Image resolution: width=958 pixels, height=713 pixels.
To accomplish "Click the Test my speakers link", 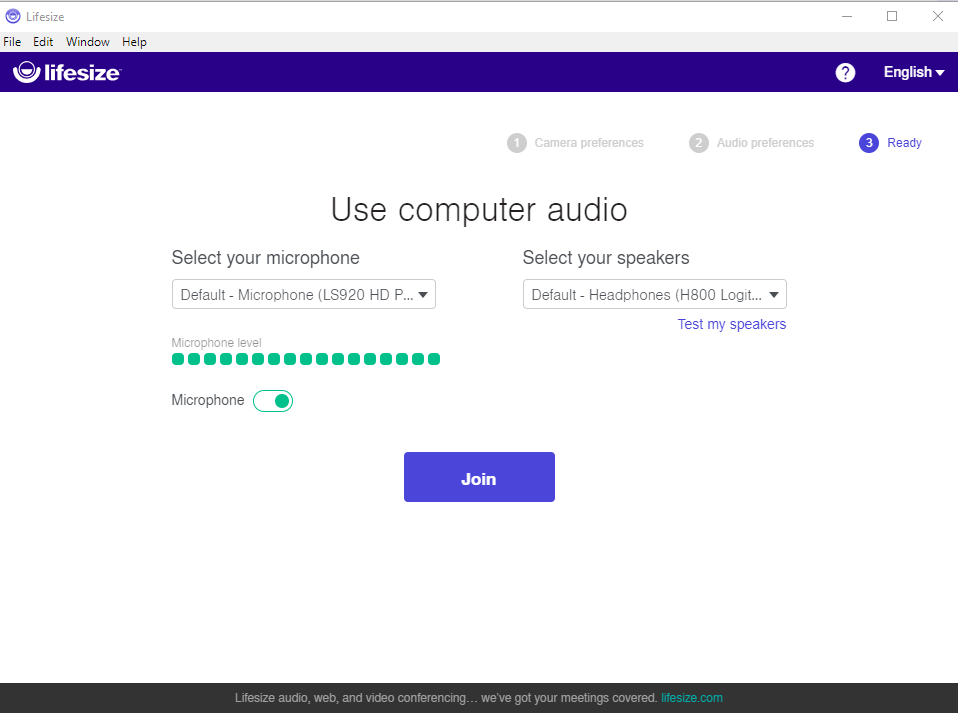I will pos(731,324).
